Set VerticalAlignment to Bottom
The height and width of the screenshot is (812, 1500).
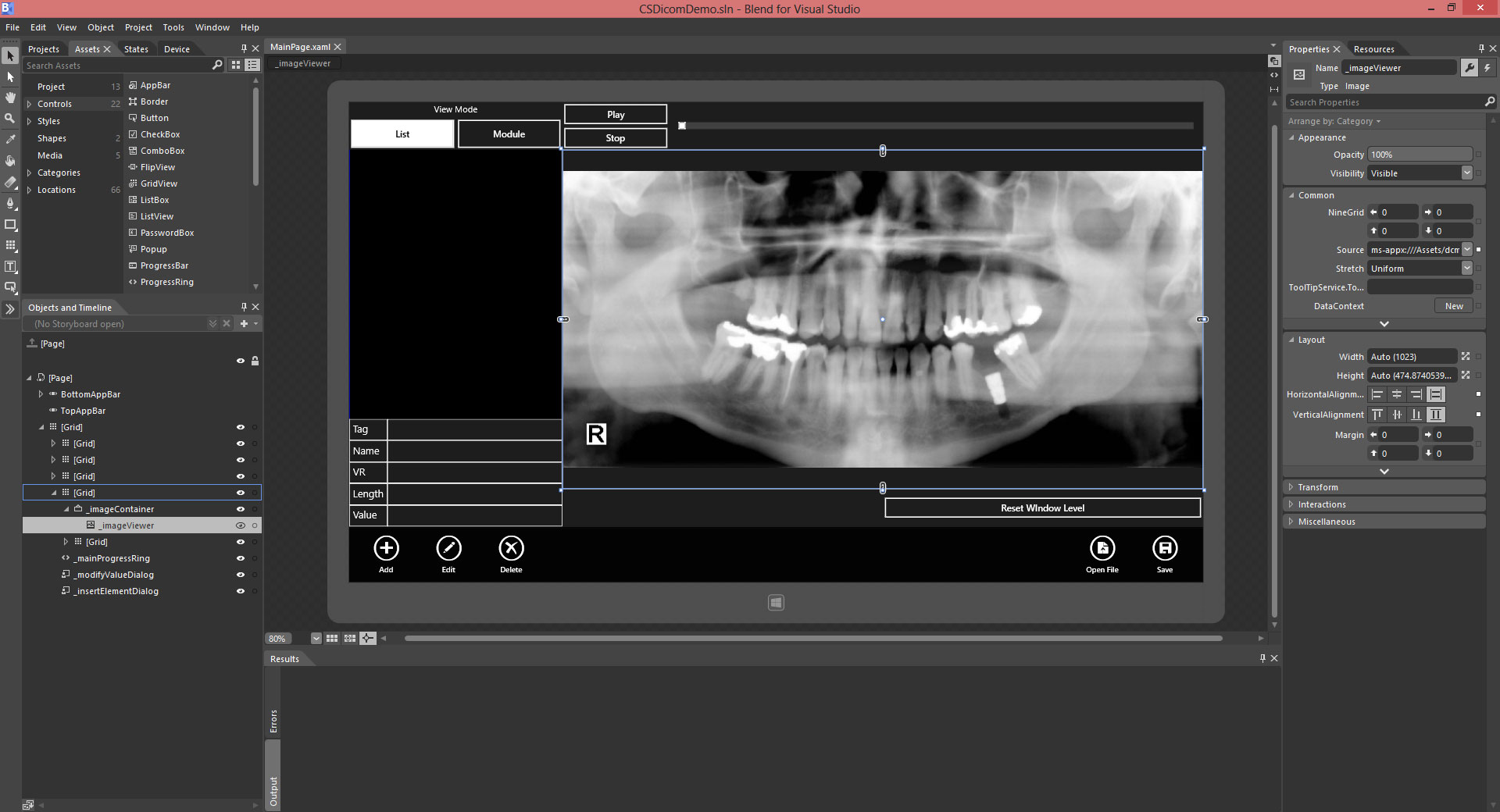pyautogui.click(x=1416, y=415)
